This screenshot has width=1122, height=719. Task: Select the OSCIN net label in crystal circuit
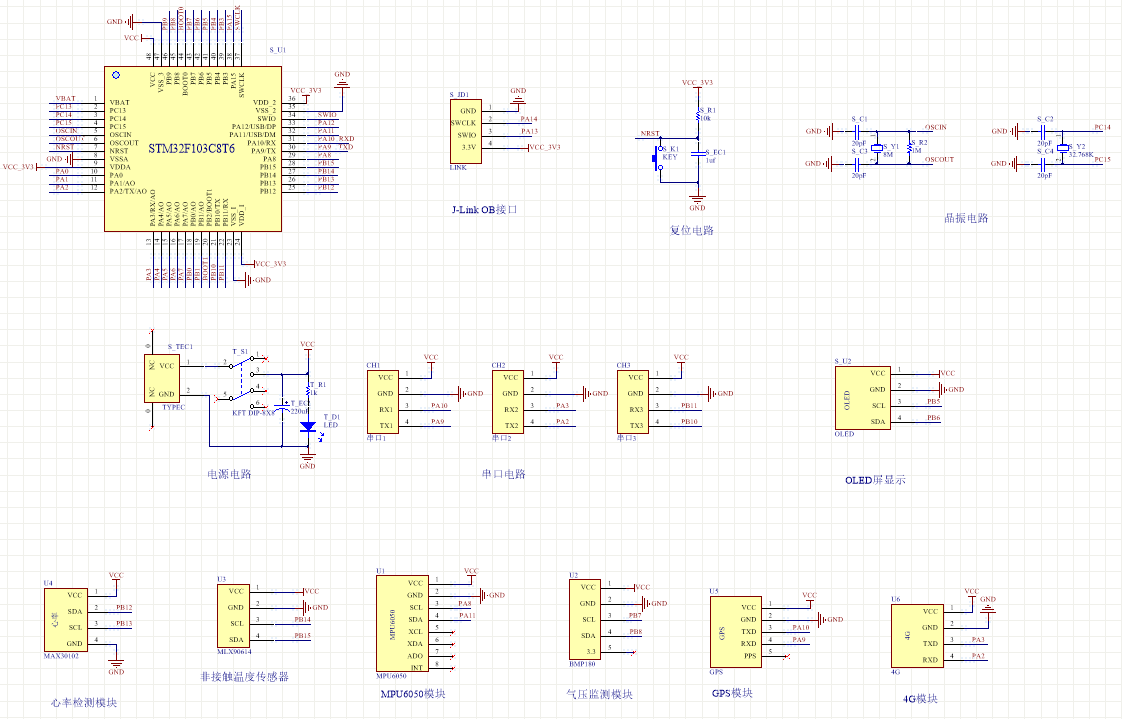click(936, 127)
